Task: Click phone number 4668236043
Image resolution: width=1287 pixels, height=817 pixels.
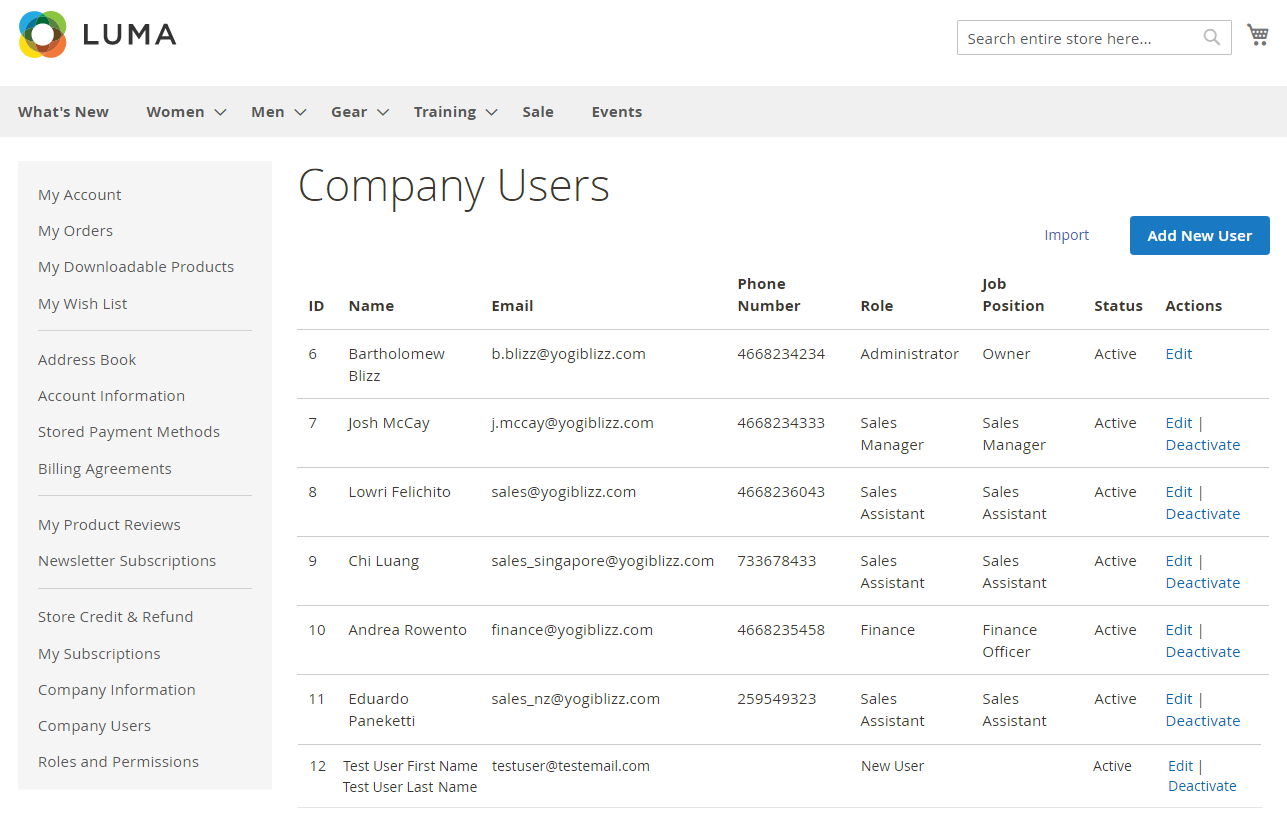Action: coord(781,492)
